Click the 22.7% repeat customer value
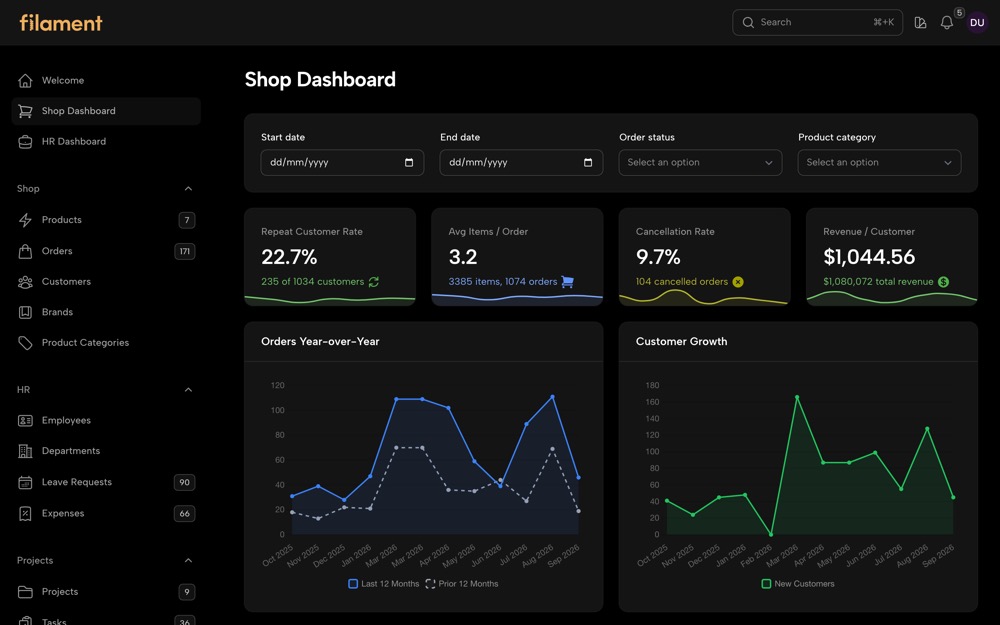Viewport: 1000px width, 625px height. (x=289, y=257)
